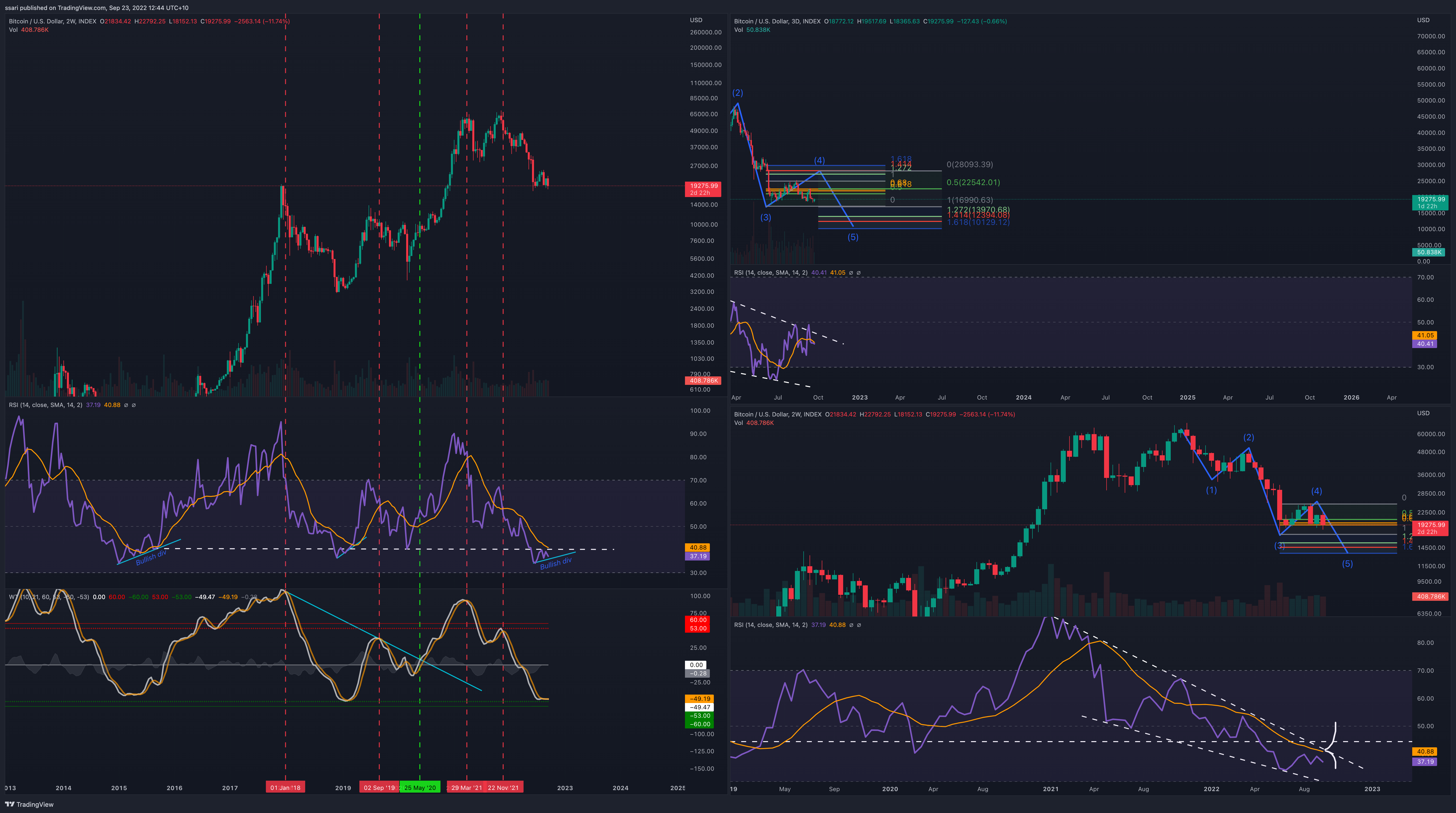Click the green 50.838K volume label on the 3D chart axis
The height and width of the screenshot is (813, 1456).
pyautogui.click(x=1428, y=252)
